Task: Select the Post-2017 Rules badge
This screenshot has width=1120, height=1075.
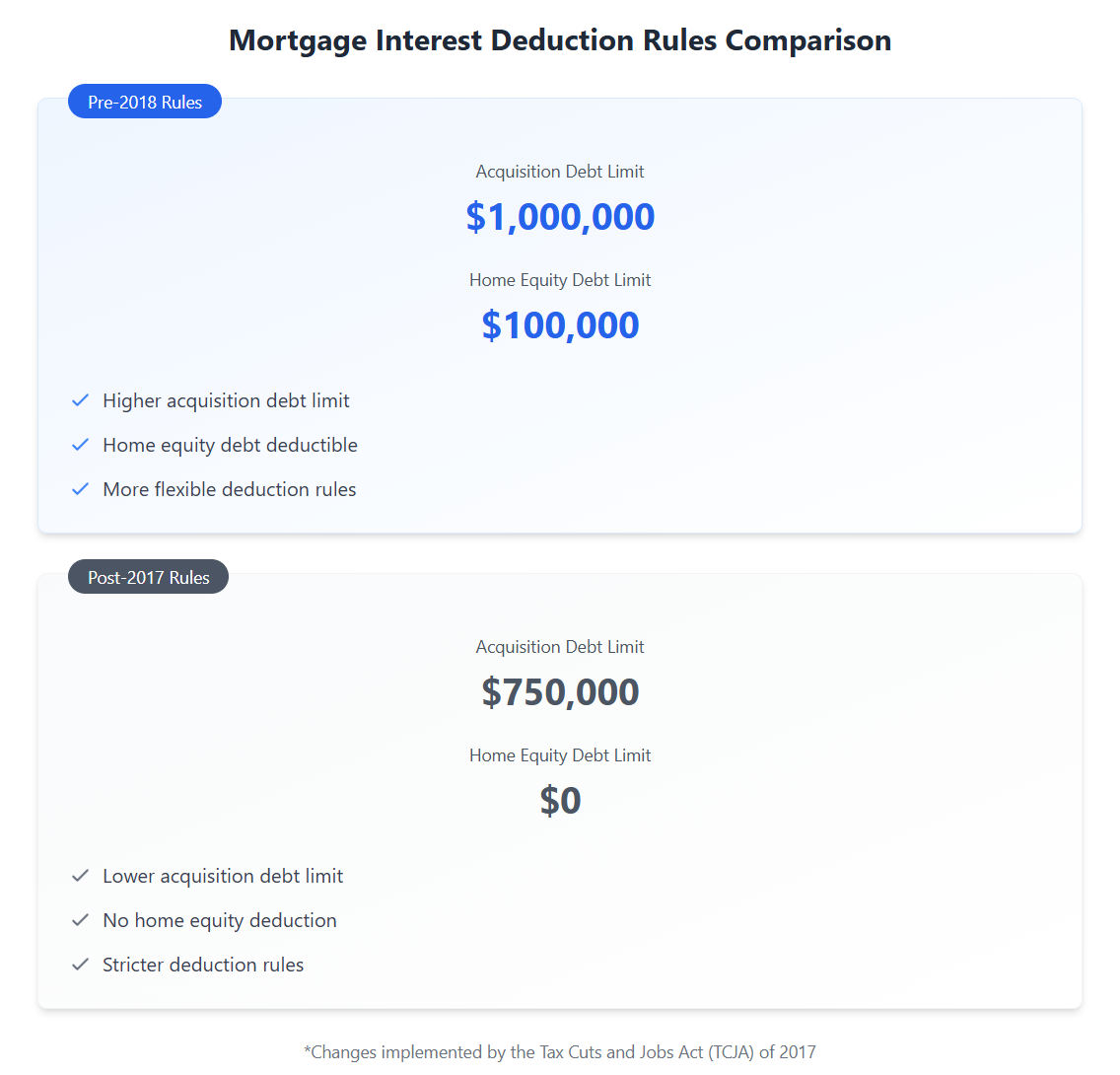Action: pyautogui.click(x=149, y=577)
